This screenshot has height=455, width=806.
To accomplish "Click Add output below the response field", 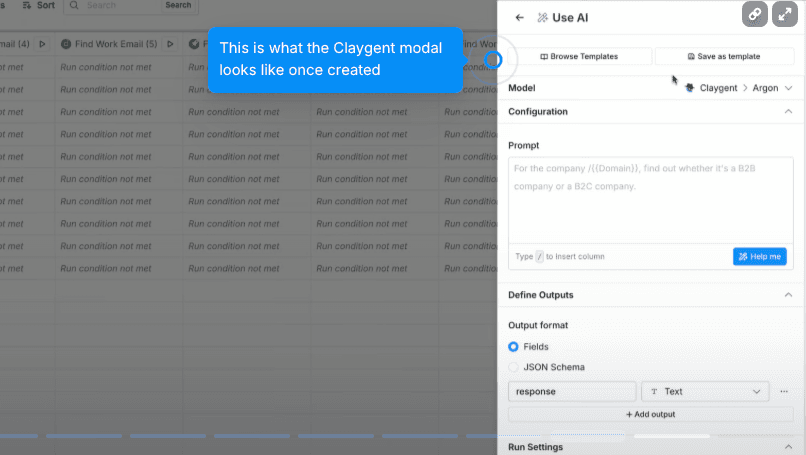I will (650, 413).
